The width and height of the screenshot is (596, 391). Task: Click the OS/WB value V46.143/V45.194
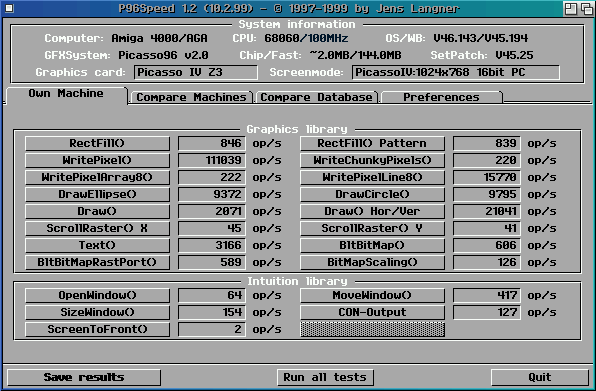point(480,38)
